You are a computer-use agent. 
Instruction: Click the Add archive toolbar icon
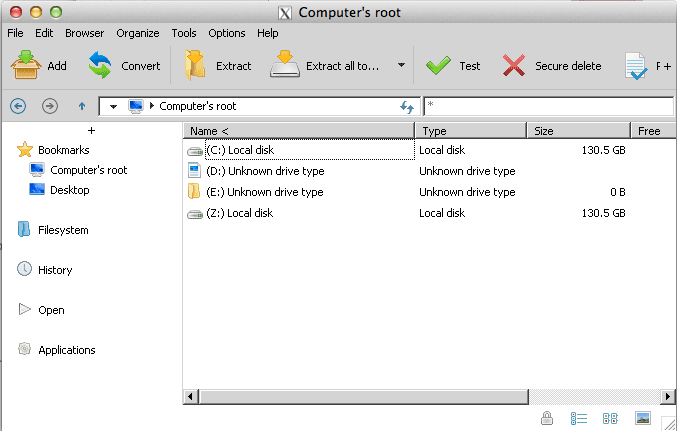click(25, 66)
